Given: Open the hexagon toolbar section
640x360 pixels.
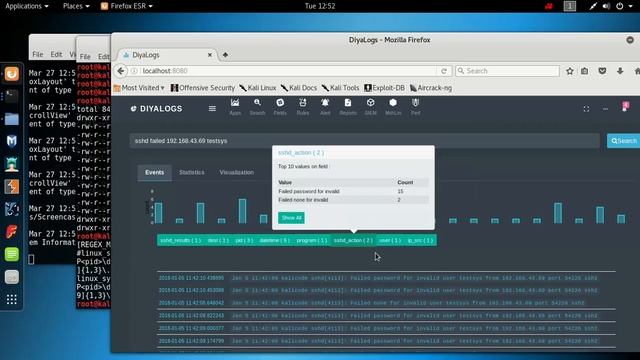Looking at the screenshot, I should pyautogui.click(x=393, y=107).
